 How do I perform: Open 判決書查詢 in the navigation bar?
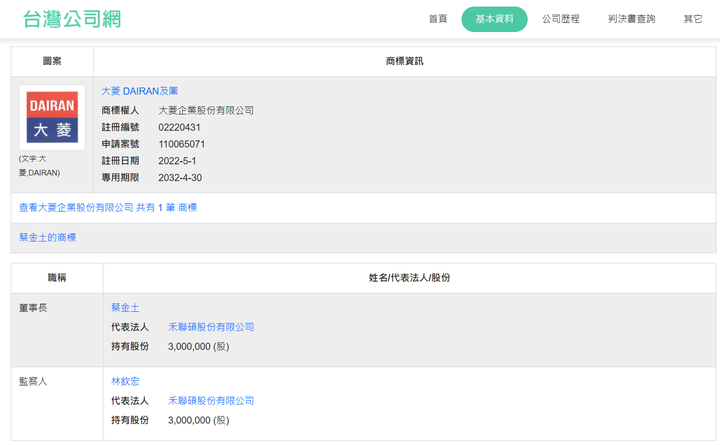pos(631,19)
